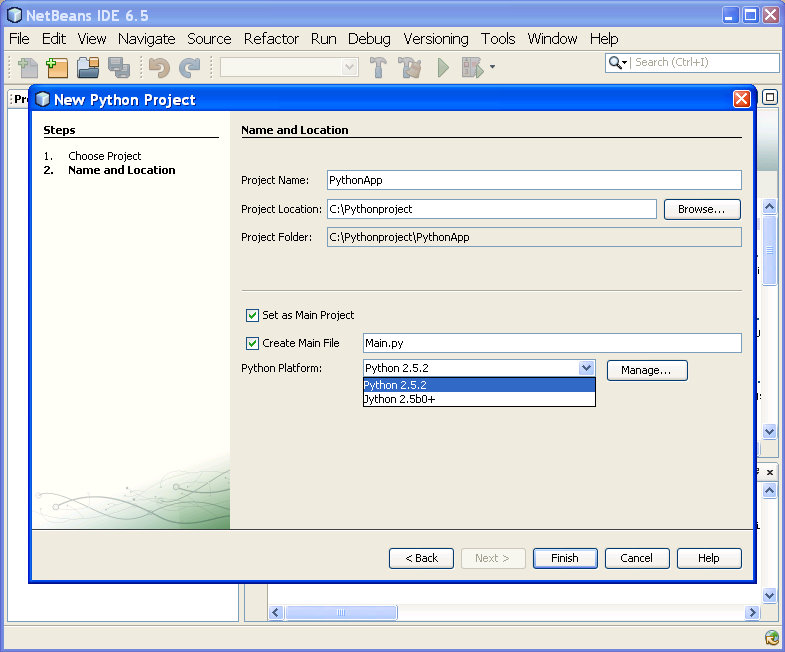Click the Clean and Build icon
Screen dimensions: 785x652
410,68
